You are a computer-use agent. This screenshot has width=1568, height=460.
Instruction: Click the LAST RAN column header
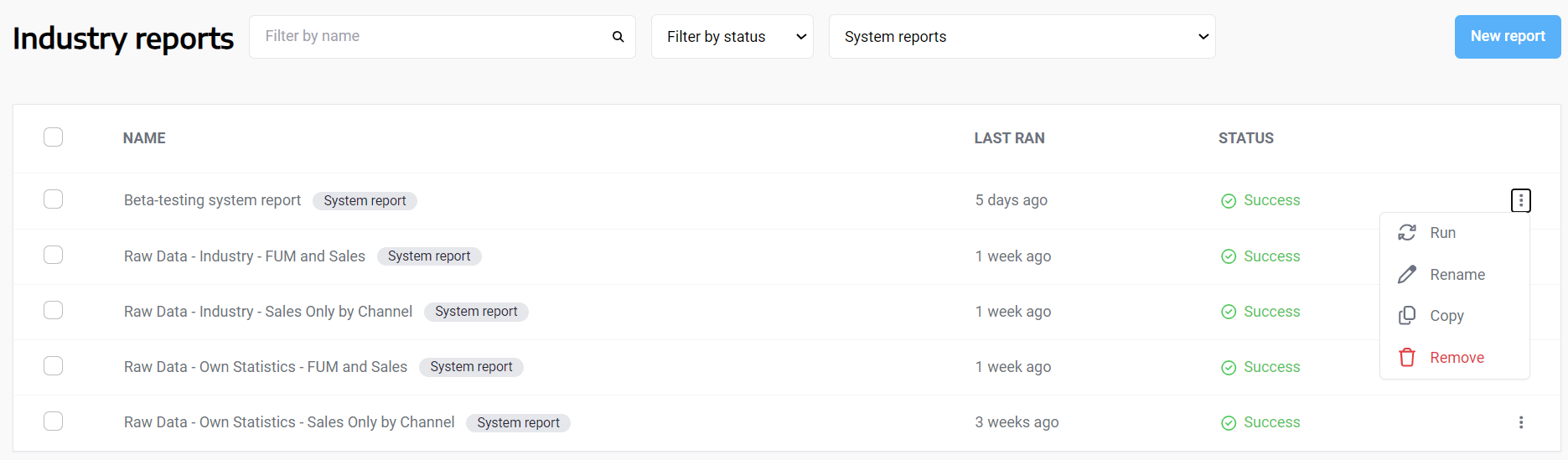click(x=1009, y=138)
